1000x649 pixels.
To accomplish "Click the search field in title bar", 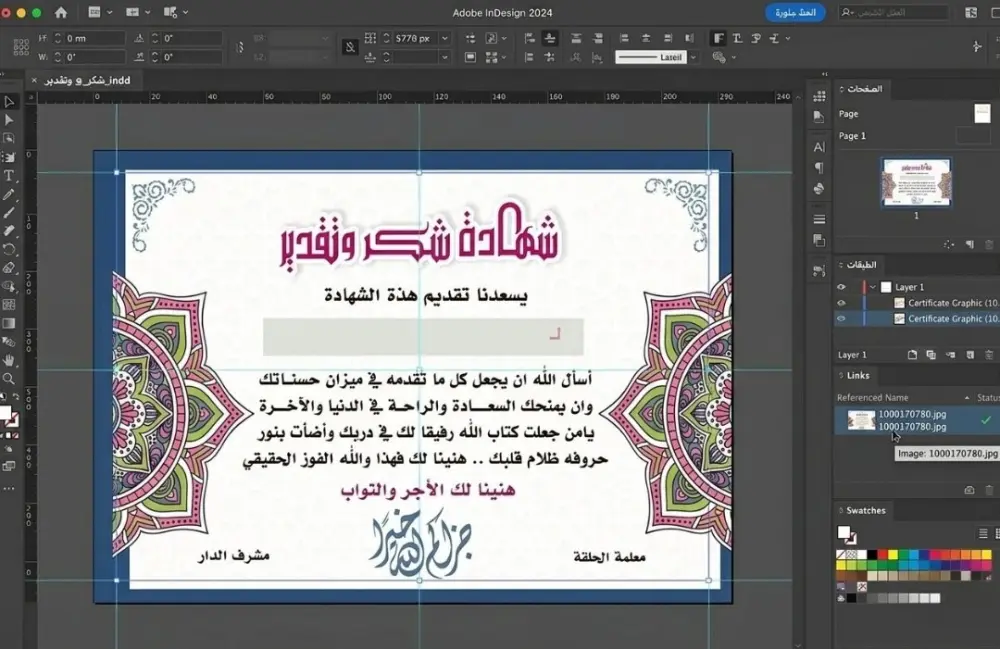I will tap(893, 12).
